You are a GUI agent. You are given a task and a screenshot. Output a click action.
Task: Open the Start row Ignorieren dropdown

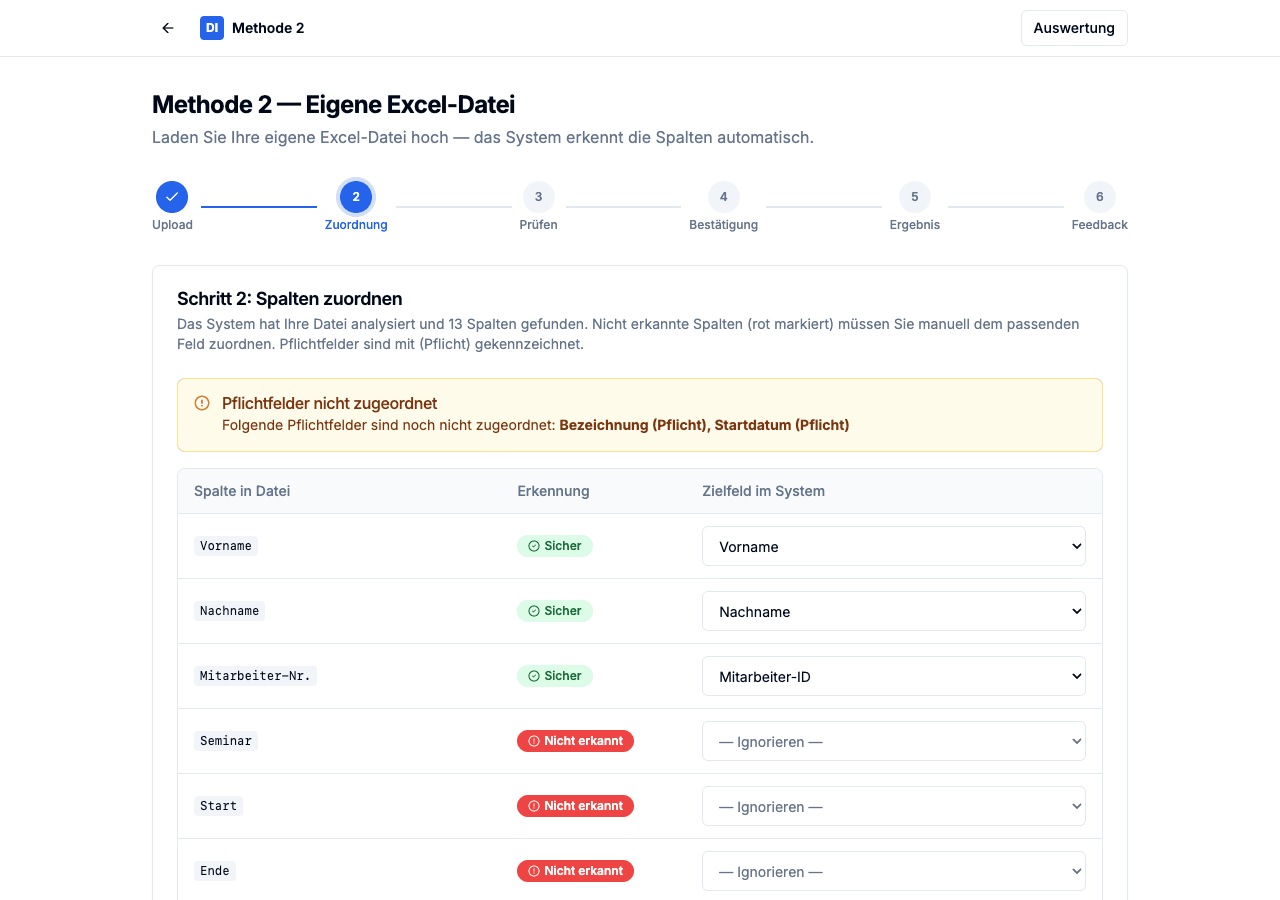(x=893, y=806)
